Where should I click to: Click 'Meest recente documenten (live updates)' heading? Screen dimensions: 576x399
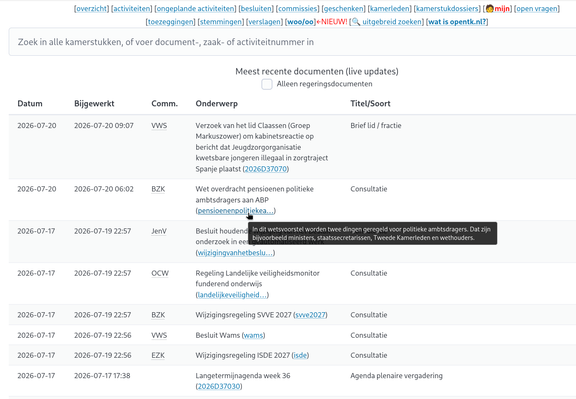point(317,71)
